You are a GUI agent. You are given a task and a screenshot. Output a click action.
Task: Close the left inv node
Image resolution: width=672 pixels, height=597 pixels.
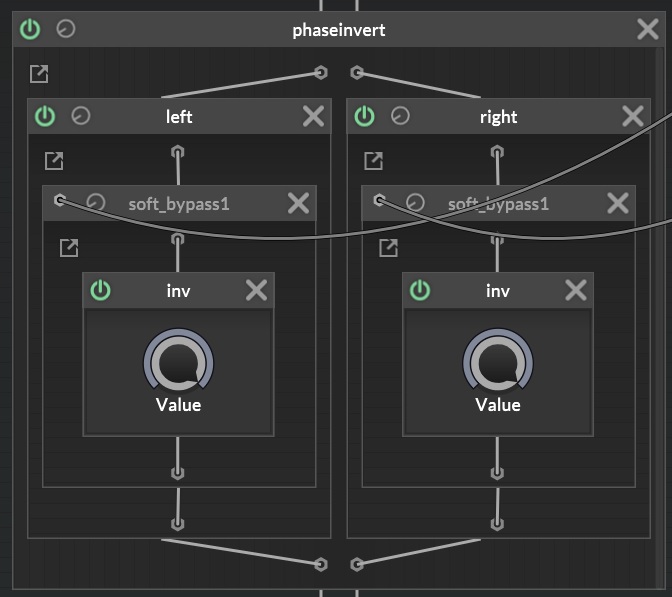(x=257, y=290)
